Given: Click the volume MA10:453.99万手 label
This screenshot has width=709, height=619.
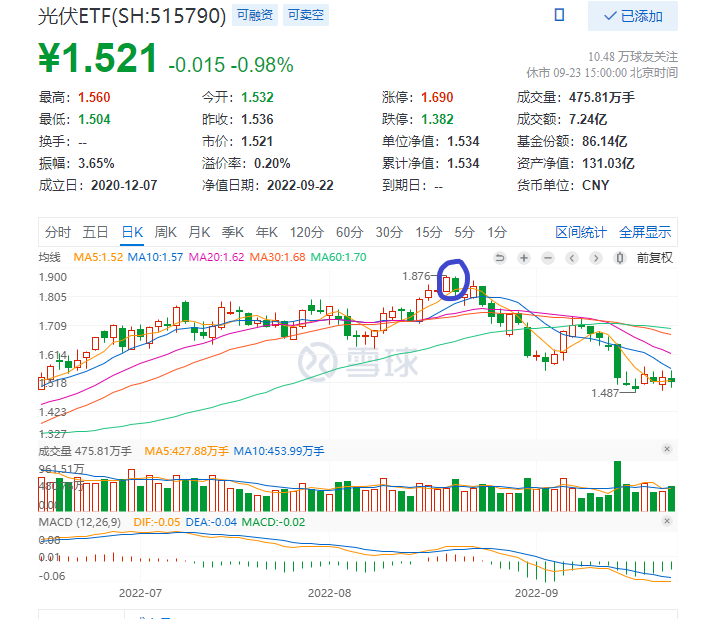Looking at the screenshot, I should (279, 451).
